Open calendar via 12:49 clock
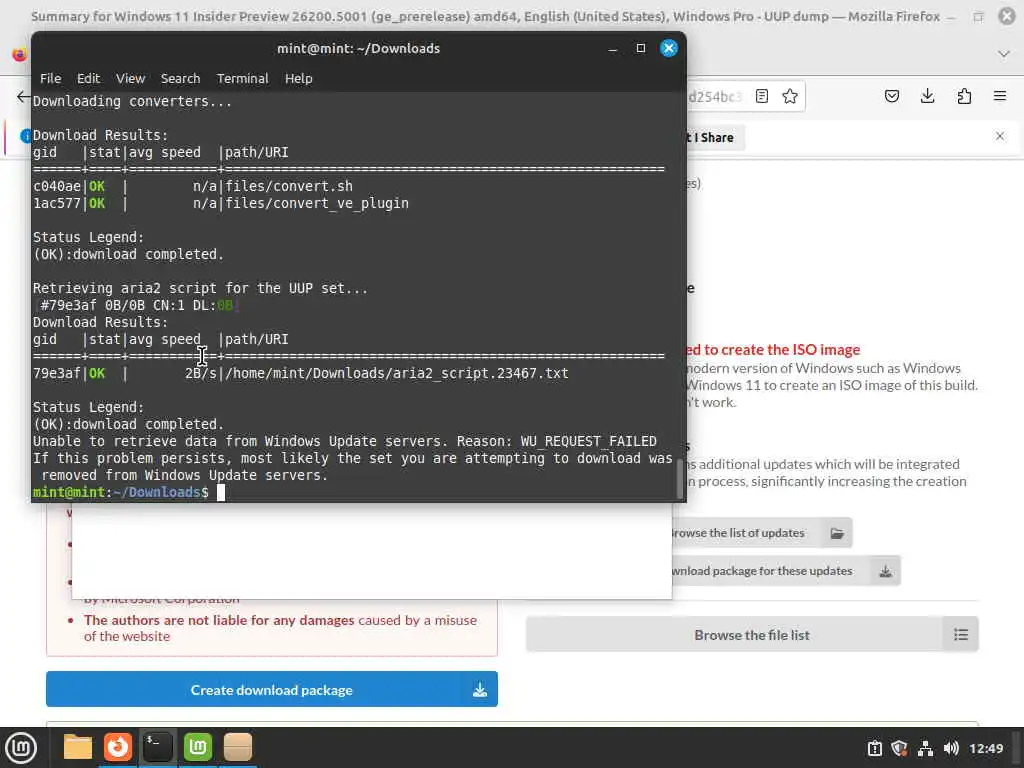Image resolution: width=1024 pixels, height=768 pixels. click(985, 748)
